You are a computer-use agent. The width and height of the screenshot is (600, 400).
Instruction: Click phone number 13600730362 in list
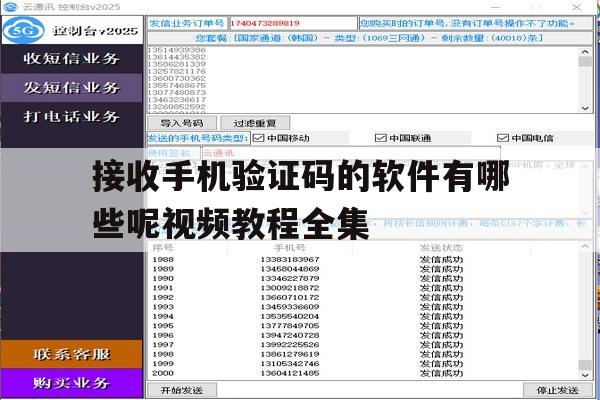177,78
